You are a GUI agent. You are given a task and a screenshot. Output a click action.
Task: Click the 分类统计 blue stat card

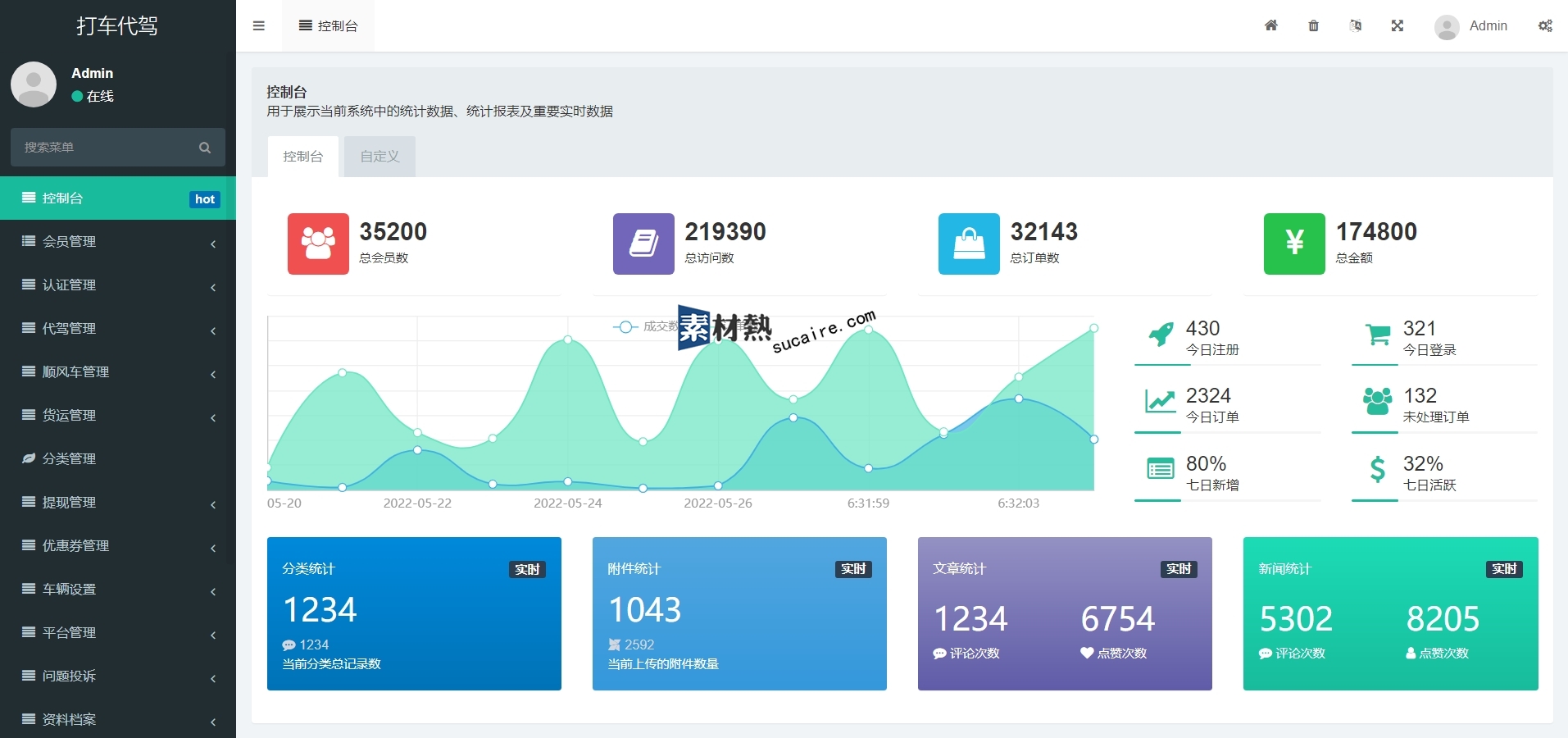point(414,613)
